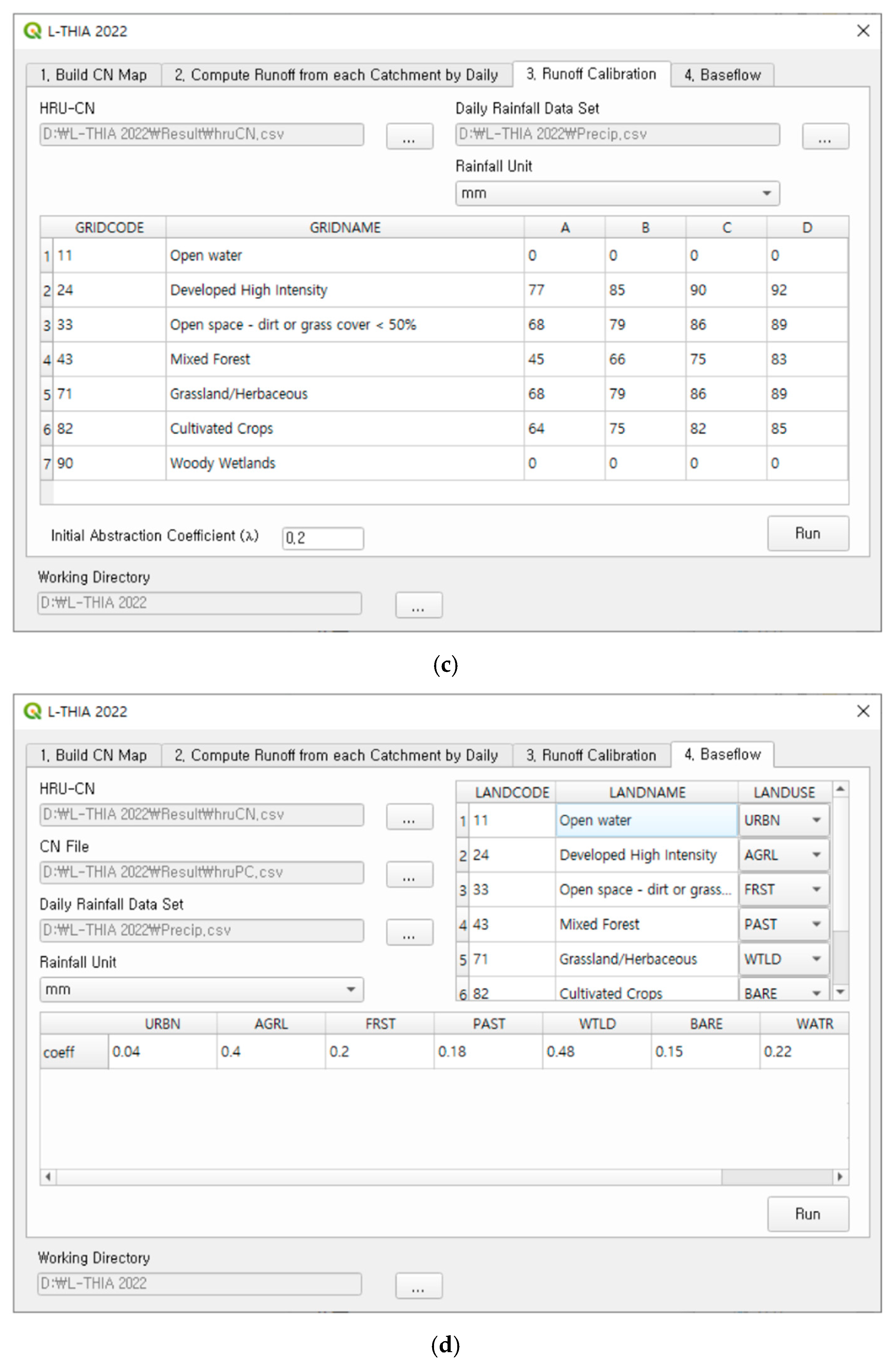
Task: Click Initial Abstraction Coefficient input field
Action: tap(322, 538)
